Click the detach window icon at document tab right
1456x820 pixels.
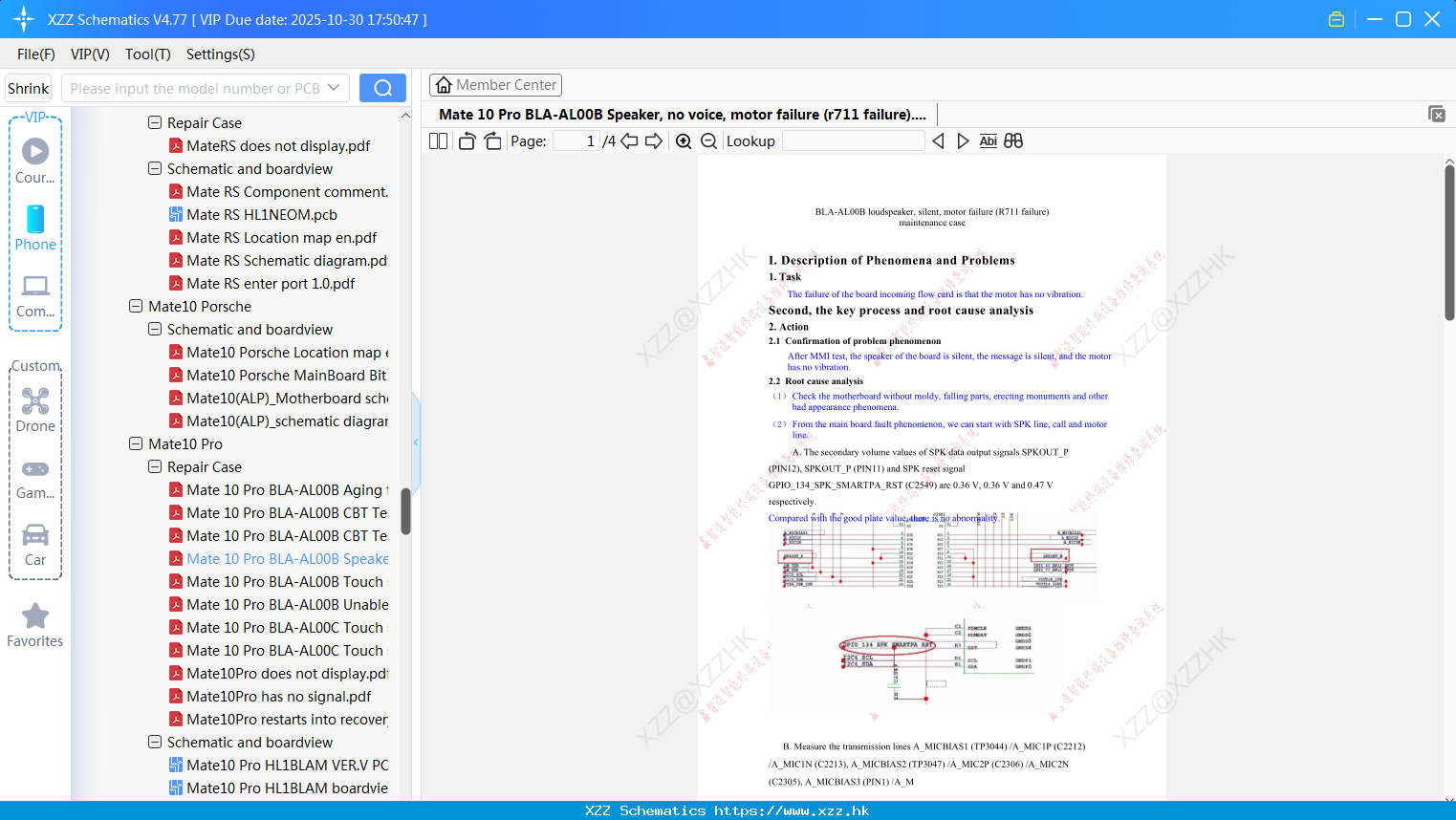(x=1436, y=114)
